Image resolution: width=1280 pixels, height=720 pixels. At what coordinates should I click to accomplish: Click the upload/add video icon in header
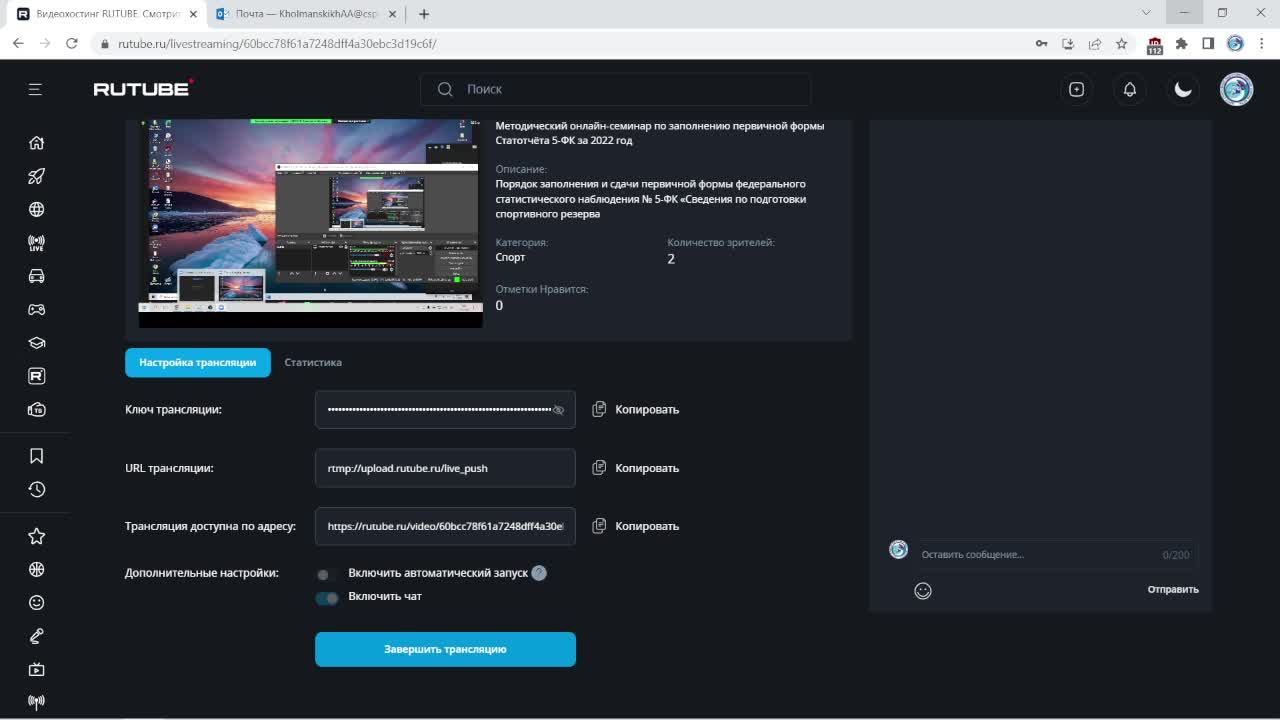1076,89
